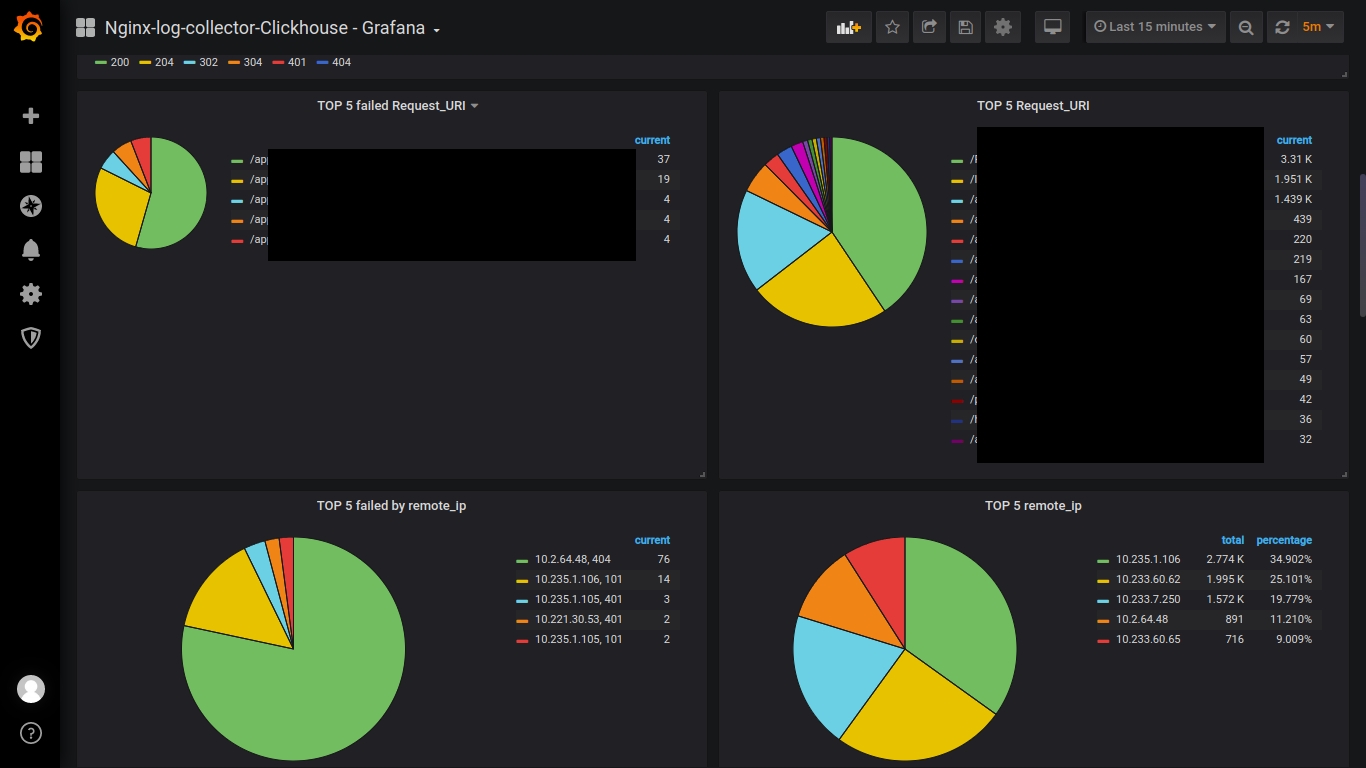Open Explore compass icon in sidebar
Viewport: 1366px width, 768px height.
pos(31,206)
